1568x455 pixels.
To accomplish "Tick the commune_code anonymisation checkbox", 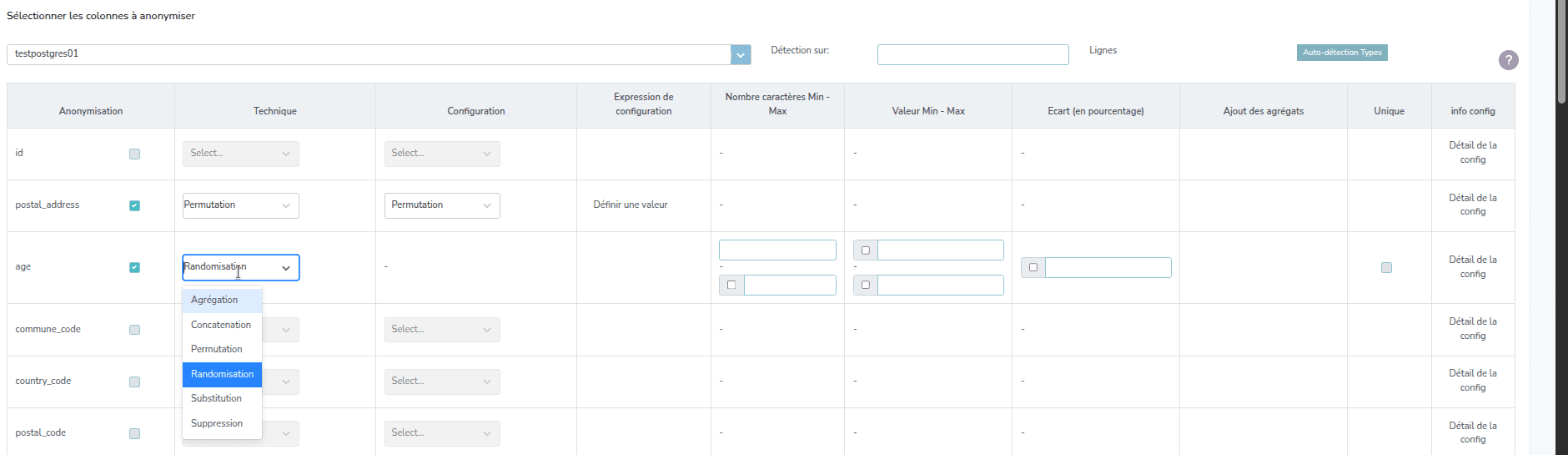I will [134, 330].
